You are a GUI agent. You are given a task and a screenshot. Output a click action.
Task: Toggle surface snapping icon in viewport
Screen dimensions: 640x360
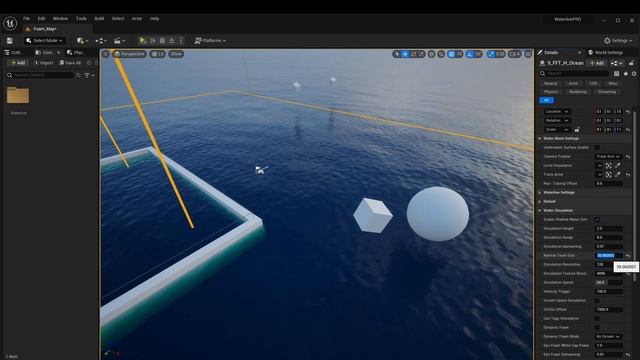point(441,54)
